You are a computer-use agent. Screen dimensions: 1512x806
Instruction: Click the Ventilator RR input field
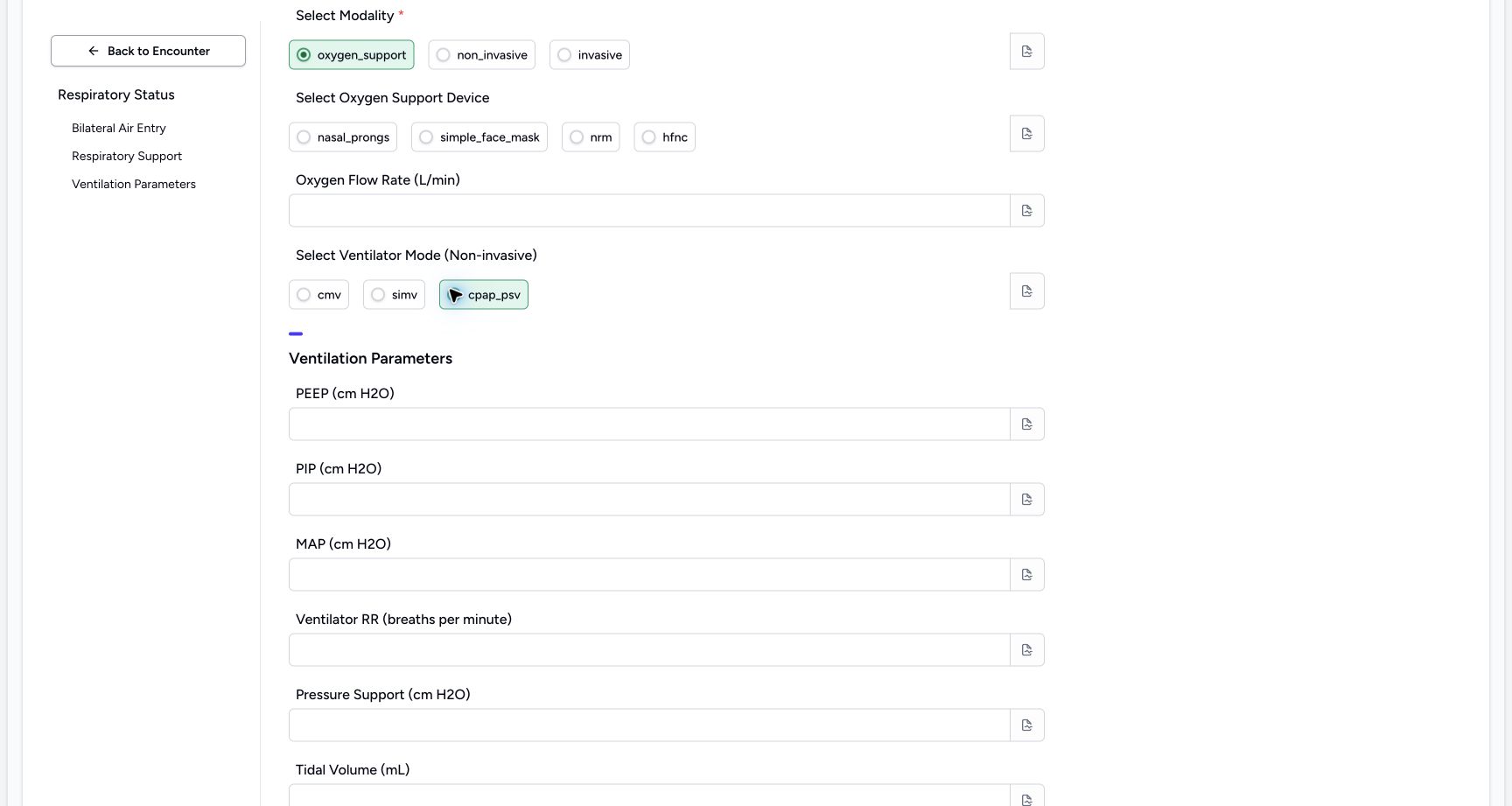(649, 650)
